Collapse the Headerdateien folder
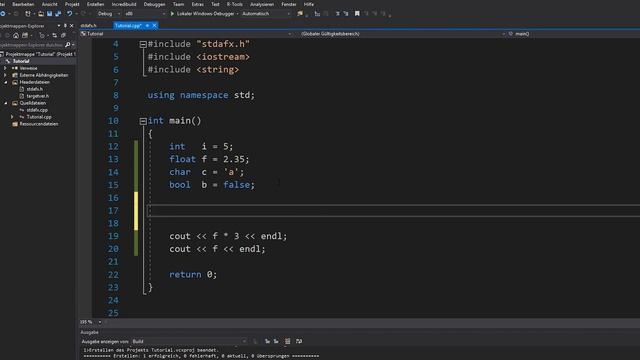The image size is (640, 360). point(5,82)
